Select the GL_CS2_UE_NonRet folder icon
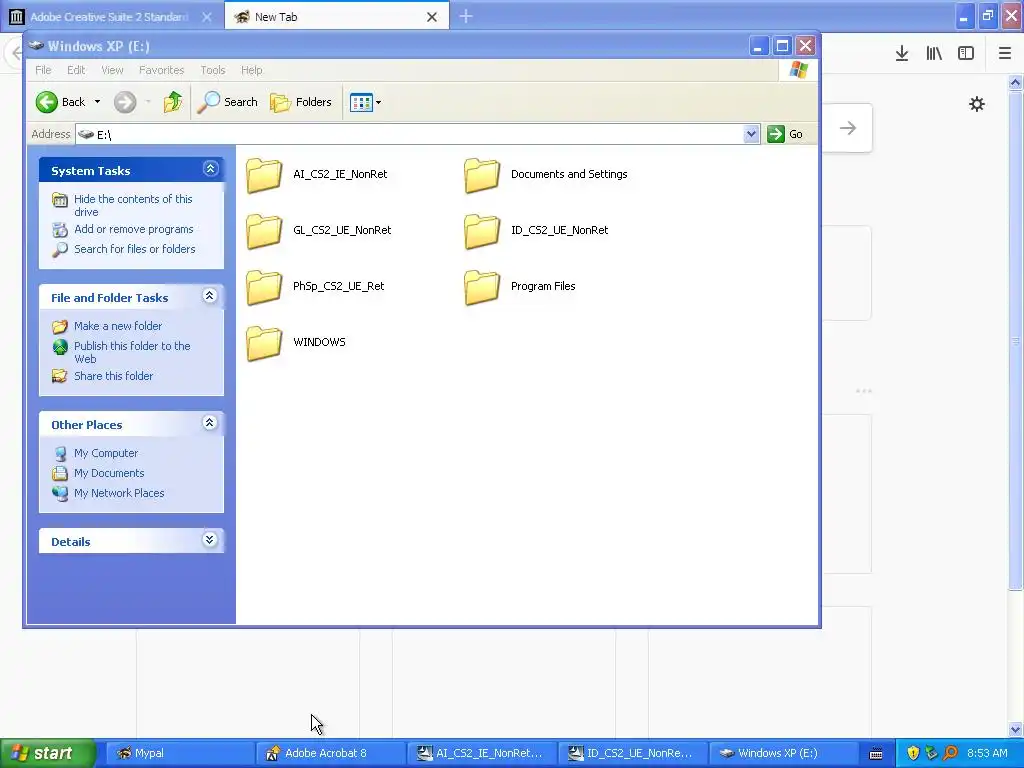 click(264, 231)
